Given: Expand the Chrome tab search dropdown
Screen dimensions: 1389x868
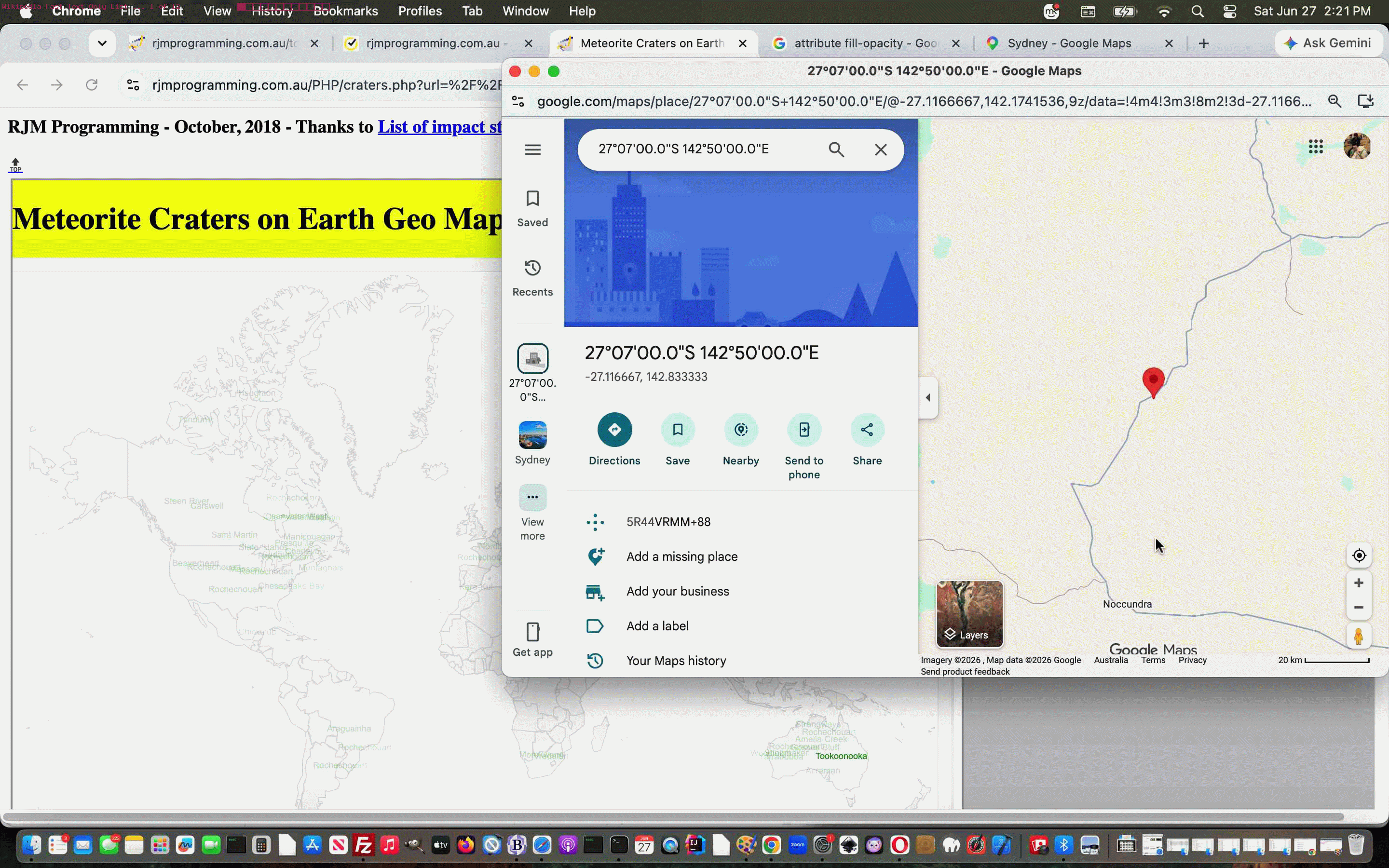Looking at the screenshot, I should pos(102,43).
